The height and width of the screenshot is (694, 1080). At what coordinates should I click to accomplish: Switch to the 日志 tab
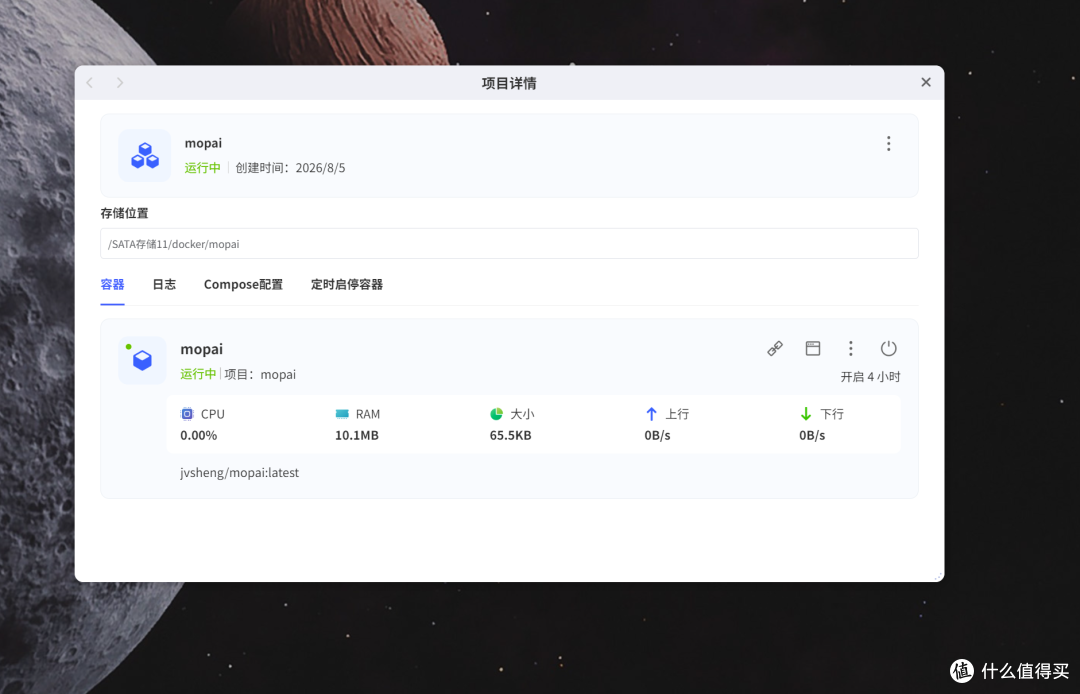164,284
